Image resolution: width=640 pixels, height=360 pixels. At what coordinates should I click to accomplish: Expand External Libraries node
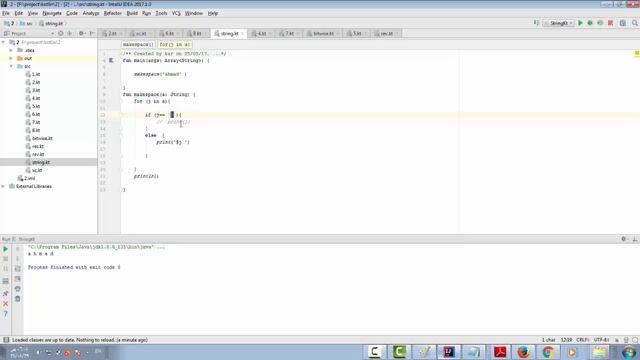pos(4,186)
